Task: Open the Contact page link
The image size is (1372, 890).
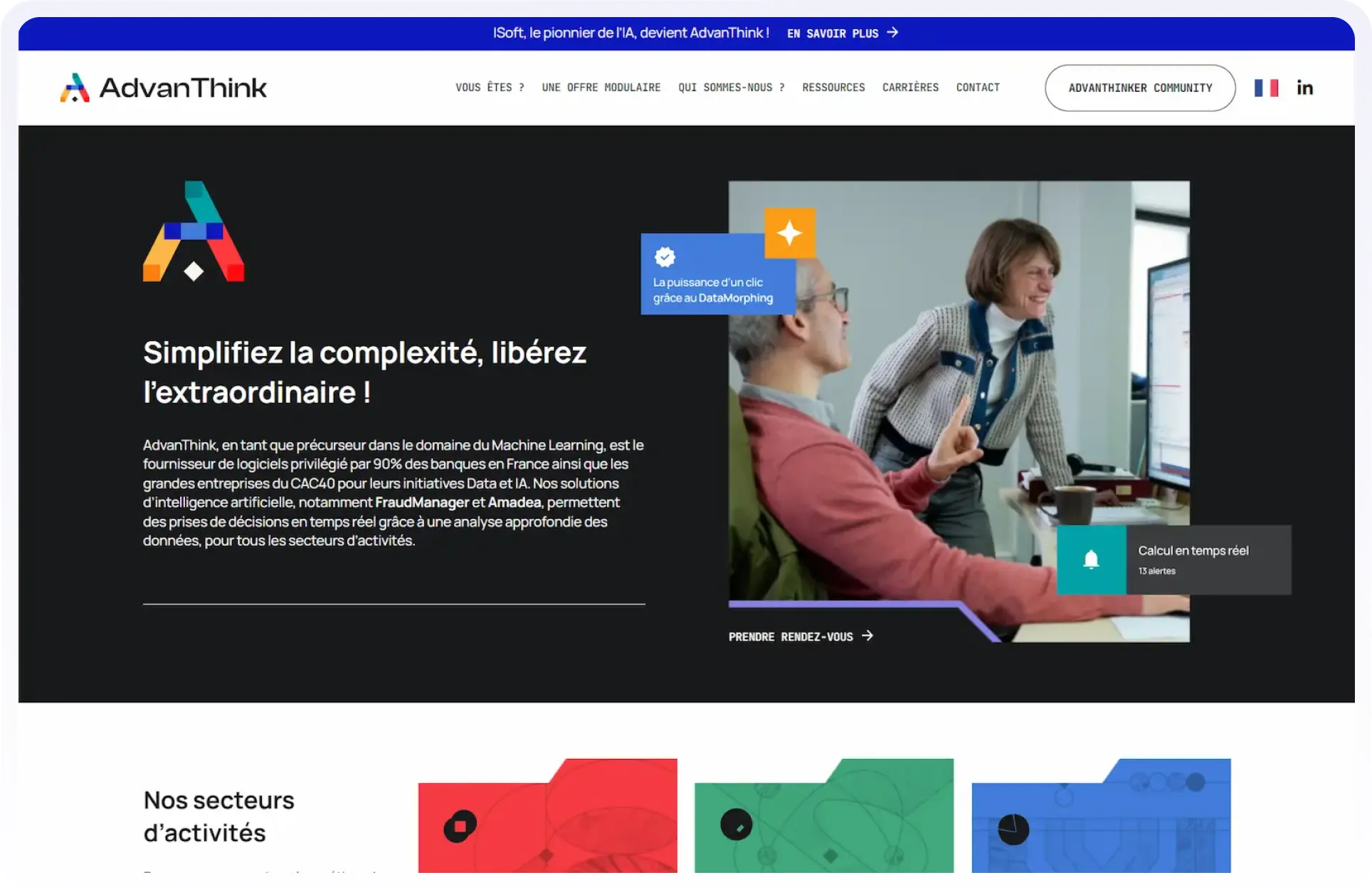Action: (x=978, y=88)
